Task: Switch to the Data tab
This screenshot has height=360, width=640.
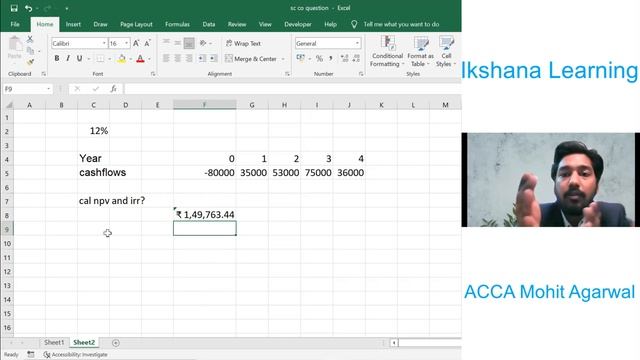Action: pos(209,24)
